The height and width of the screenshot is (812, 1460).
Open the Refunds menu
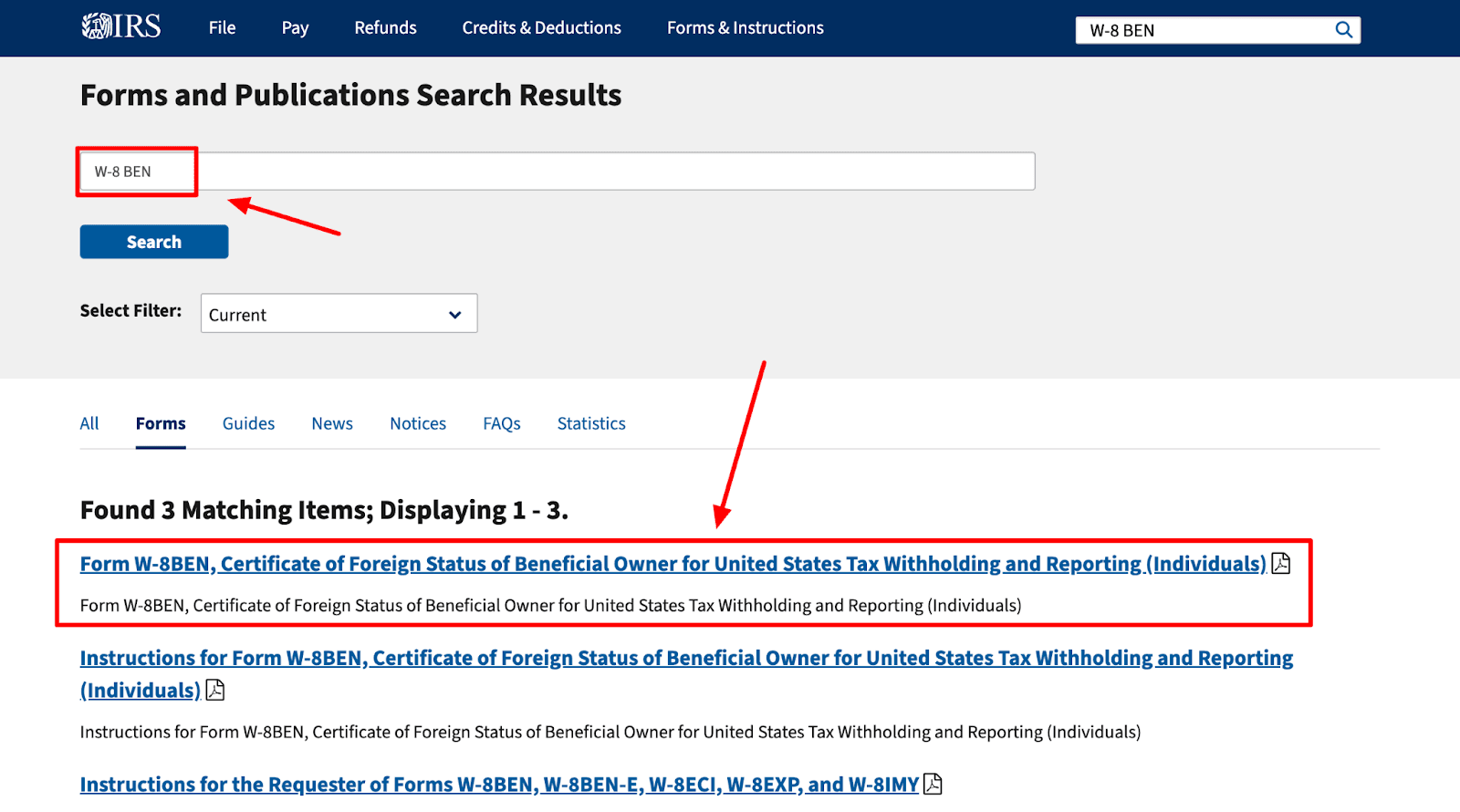(x=385, y=28)
